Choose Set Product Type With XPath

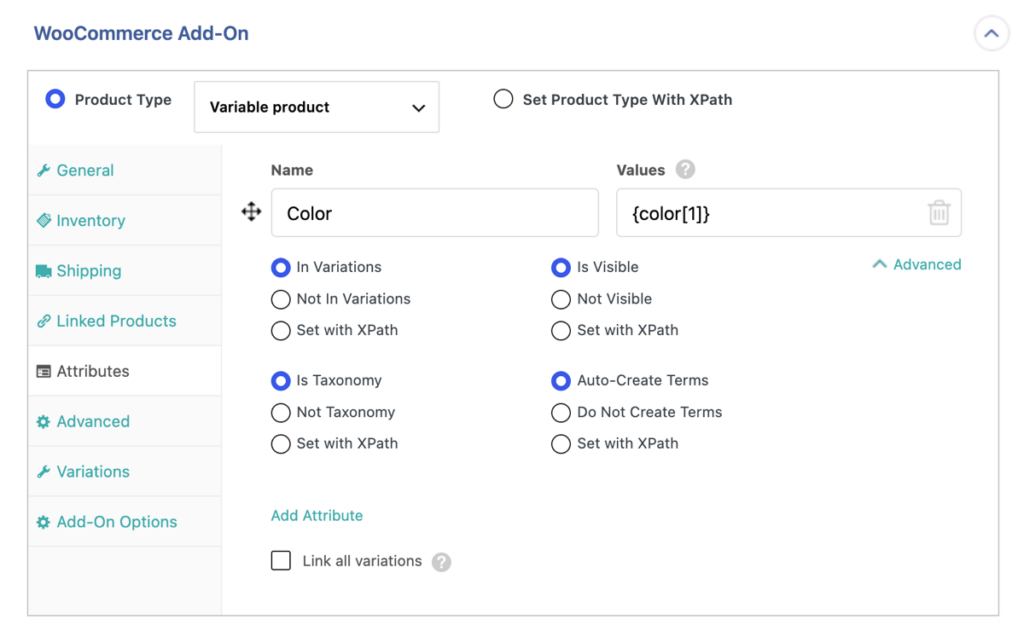pyautogui.click(x=503, y=99)
